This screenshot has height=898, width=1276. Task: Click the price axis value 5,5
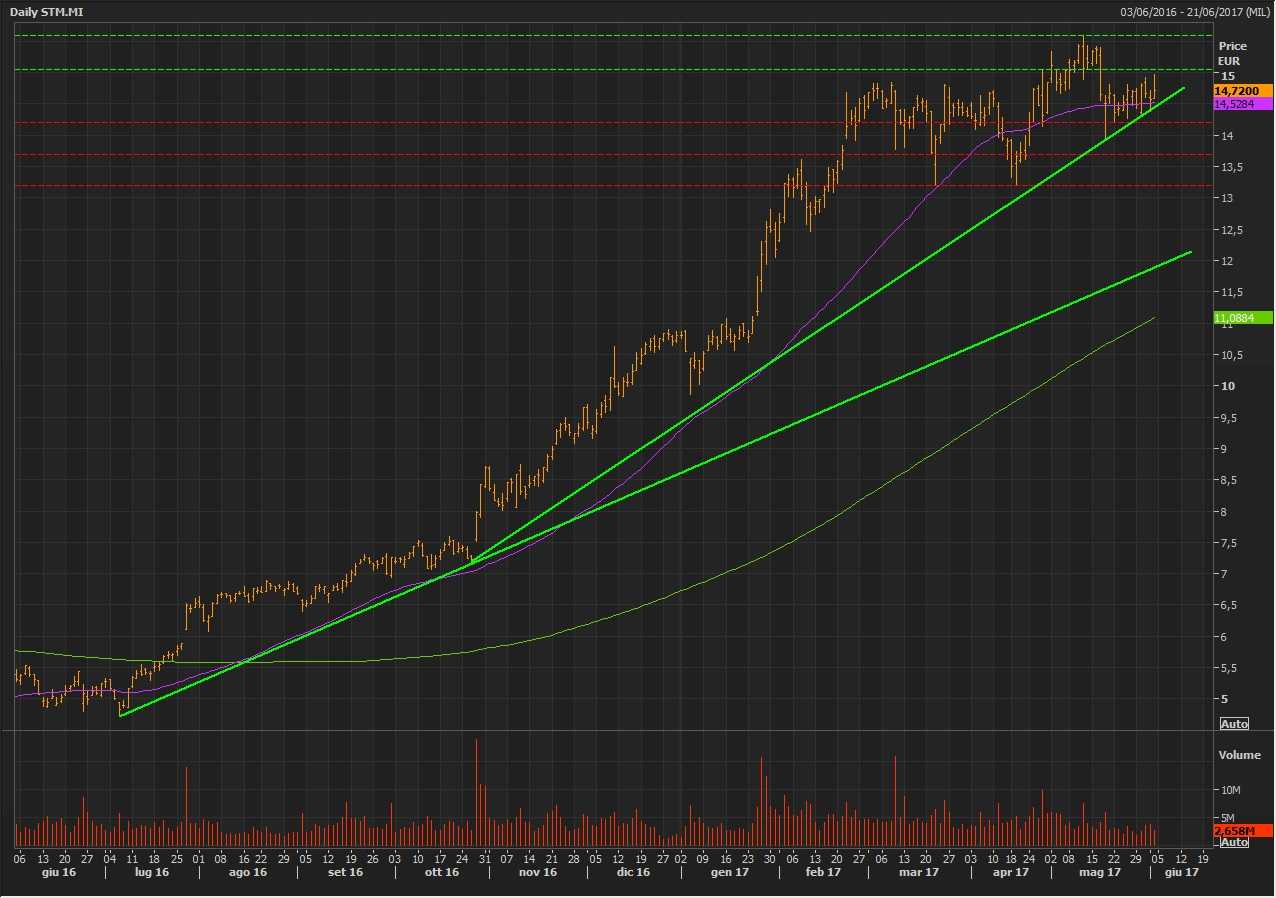(x=1228, y=668)
